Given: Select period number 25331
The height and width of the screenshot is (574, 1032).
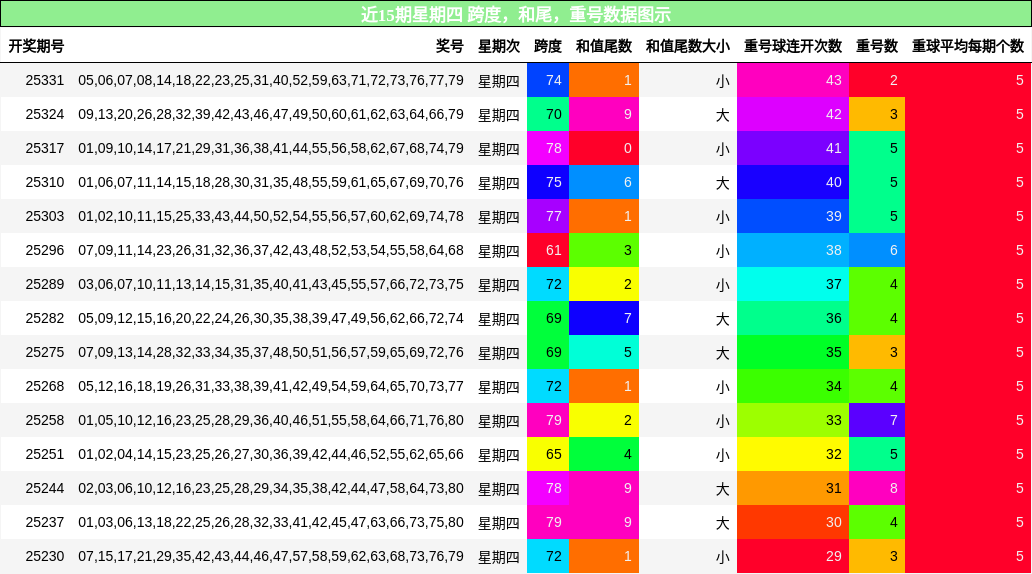Looking at the screenshot, I should [x=45, y=80].
